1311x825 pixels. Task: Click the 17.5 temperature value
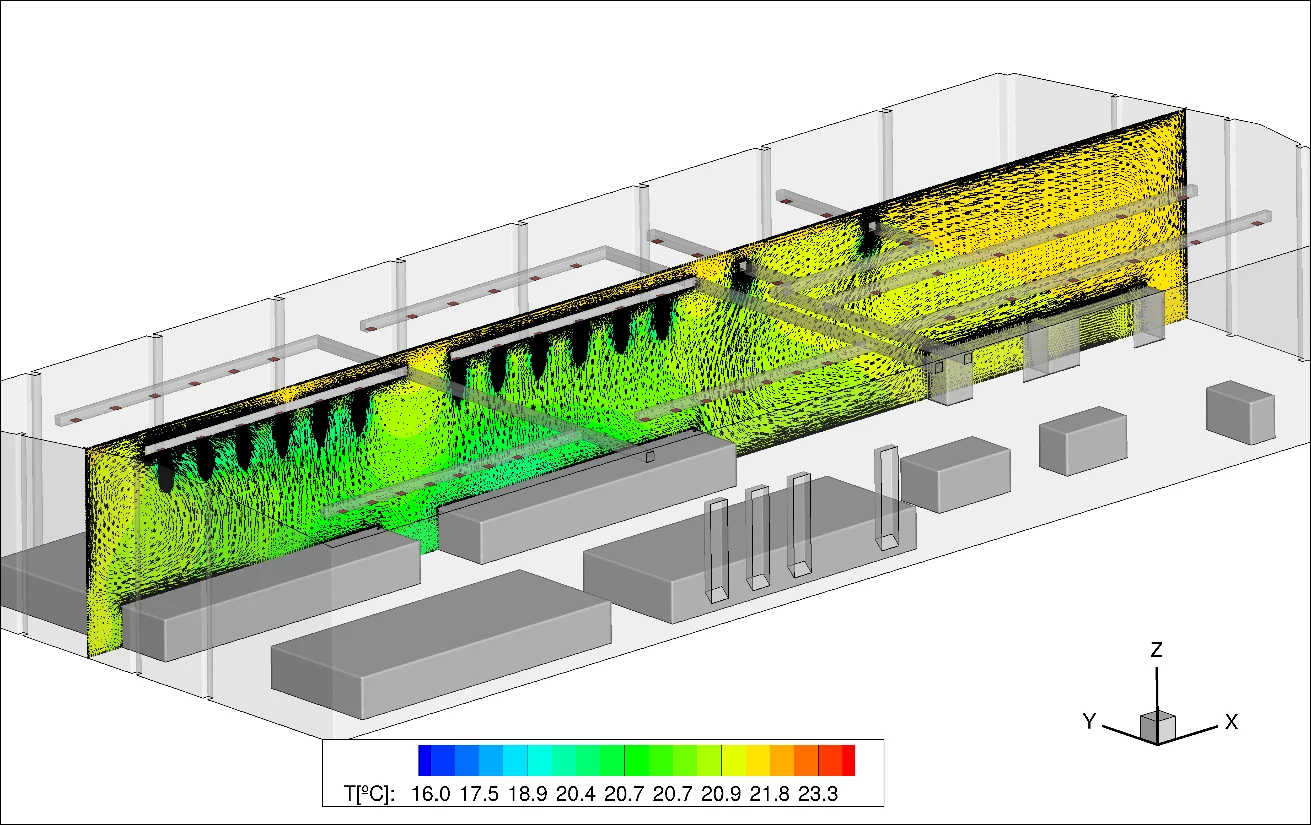point(479,795)
